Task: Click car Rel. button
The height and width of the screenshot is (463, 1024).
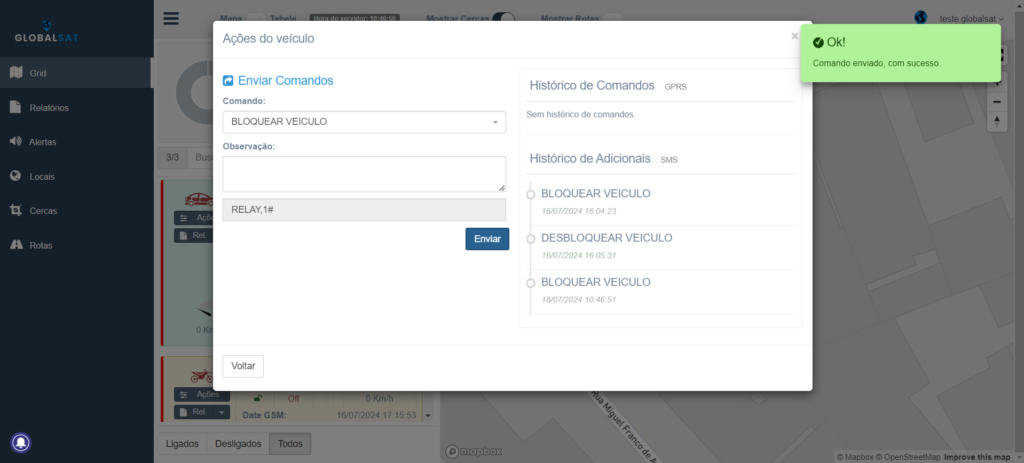Action: point(194,235)
